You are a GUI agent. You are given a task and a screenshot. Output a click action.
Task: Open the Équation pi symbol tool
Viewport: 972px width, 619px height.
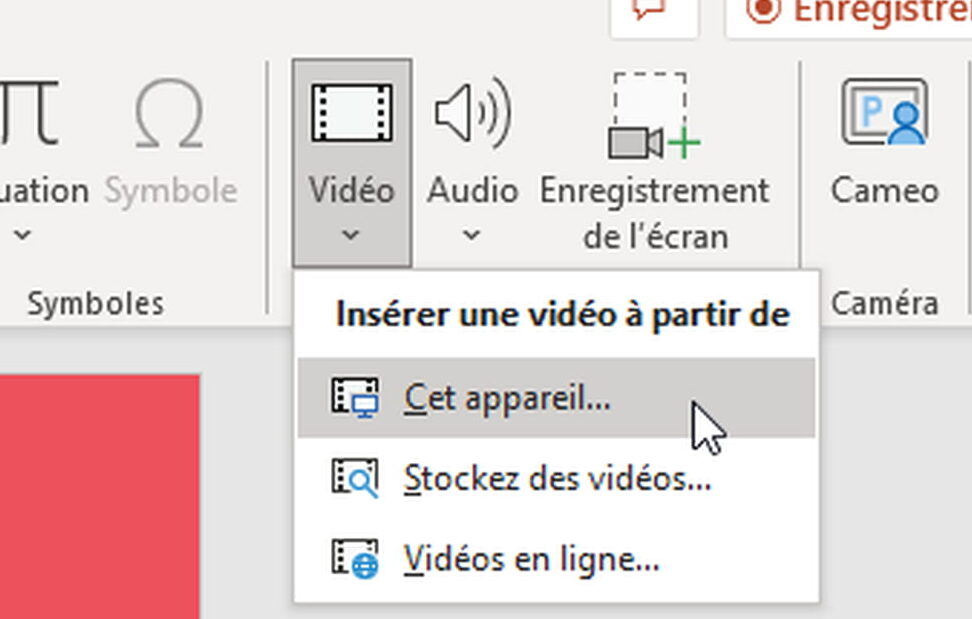click(29, 113)
